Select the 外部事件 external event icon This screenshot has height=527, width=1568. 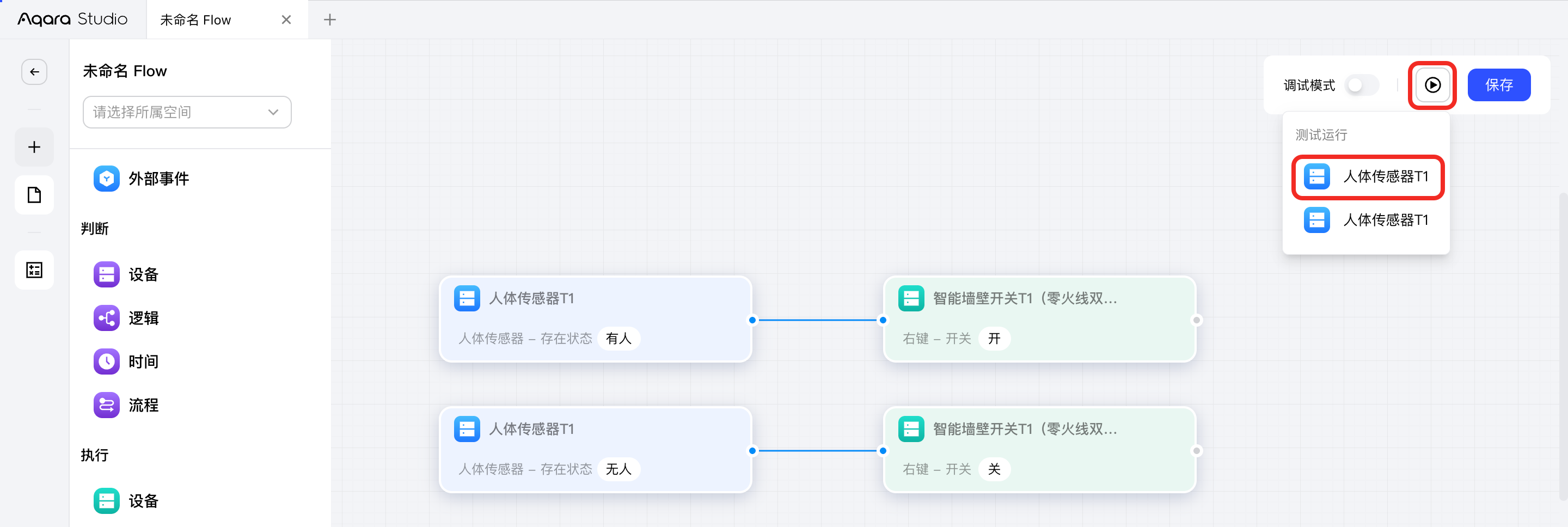click(107, 179)
